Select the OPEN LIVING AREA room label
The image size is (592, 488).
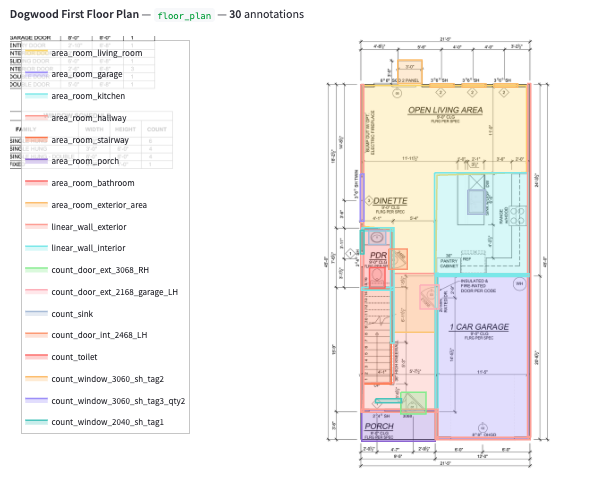445,110
